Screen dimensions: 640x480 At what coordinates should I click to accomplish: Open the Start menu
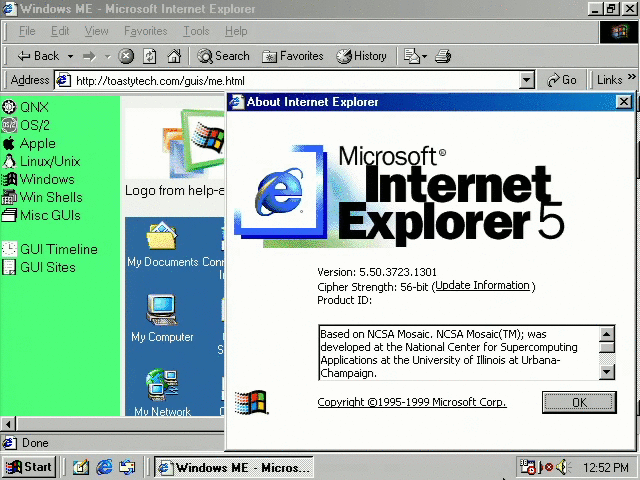[29, 467]
